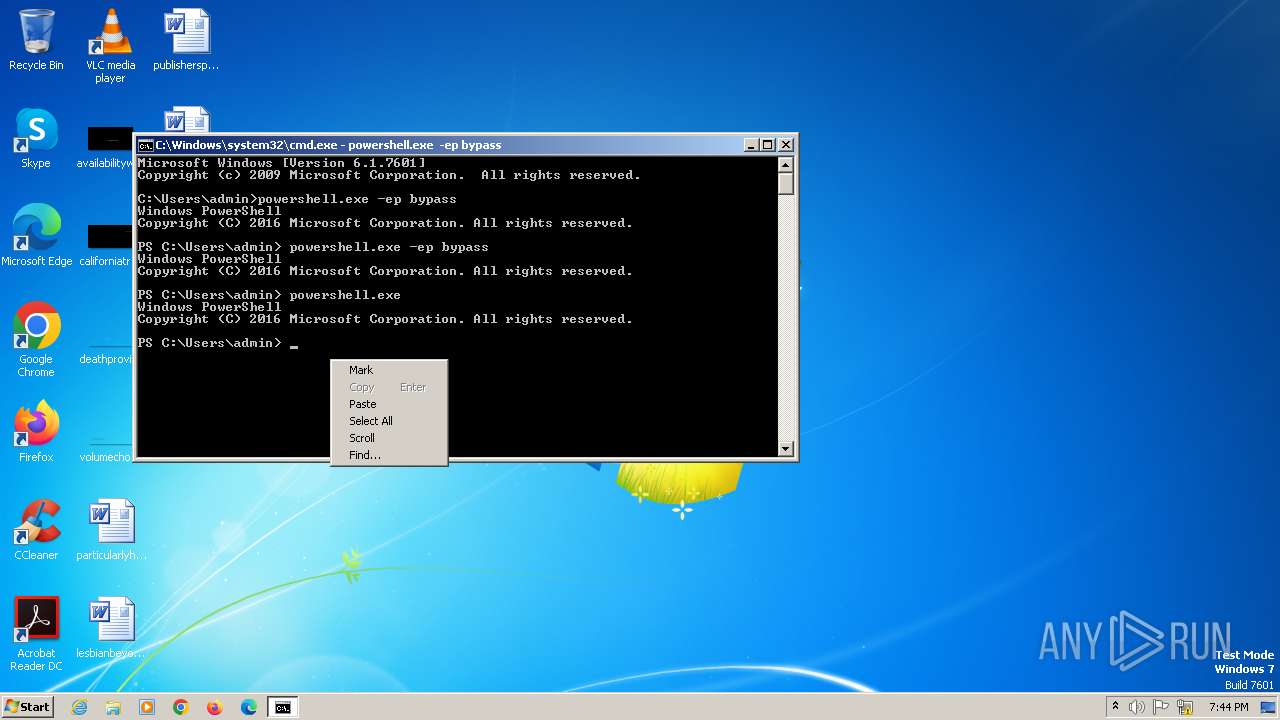Click the Action Center flag icon
The height and width of the screenshot is (720, 1280).
[x=1161, y=707]
